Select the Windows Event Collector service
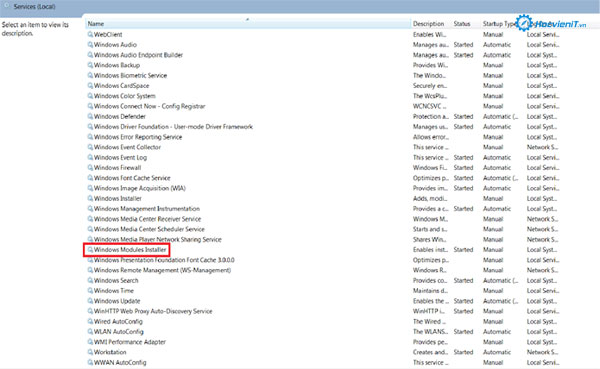This screenshot has width=600, height=369. [x=127, y=147]
